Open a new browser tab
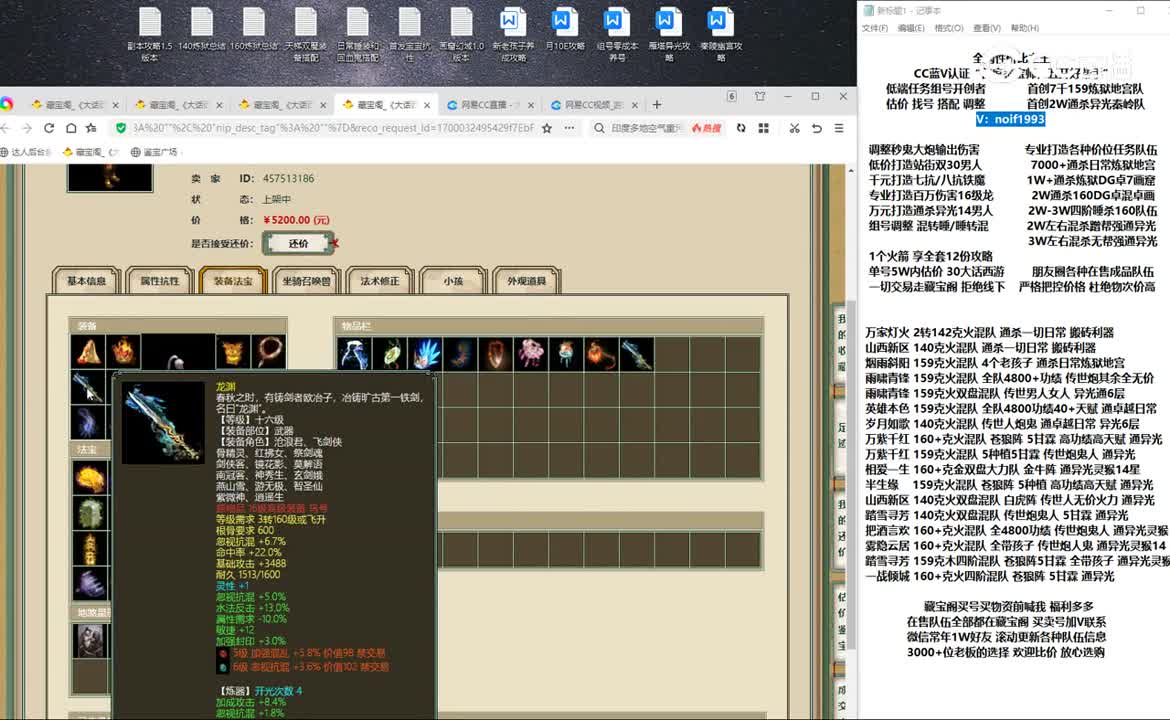The height and width of the screenshot is (720, 1170). (657, 104)
